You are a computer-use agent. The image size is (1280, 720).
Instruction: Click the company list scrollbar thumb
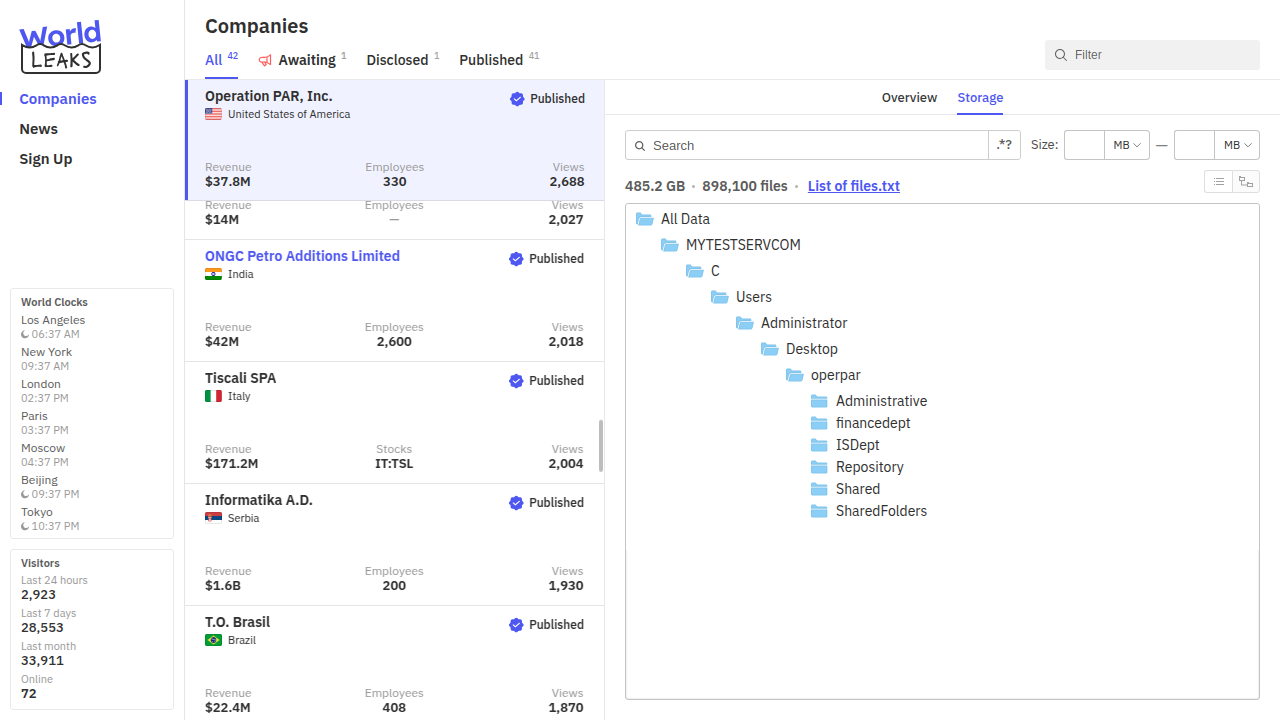coord(601,445)
